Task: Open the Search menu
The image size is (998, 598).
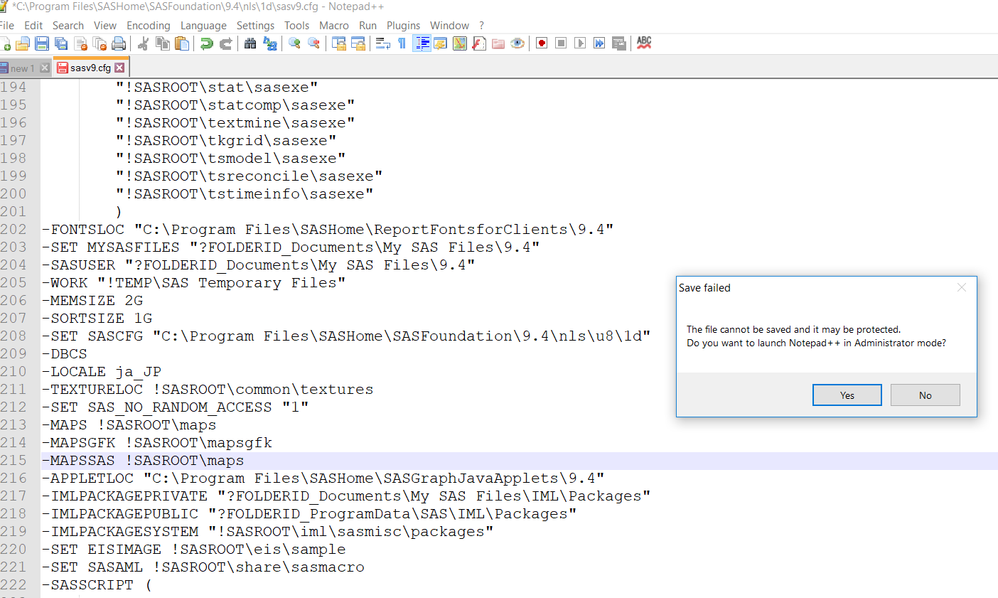Action: click(x=68, y=25)
